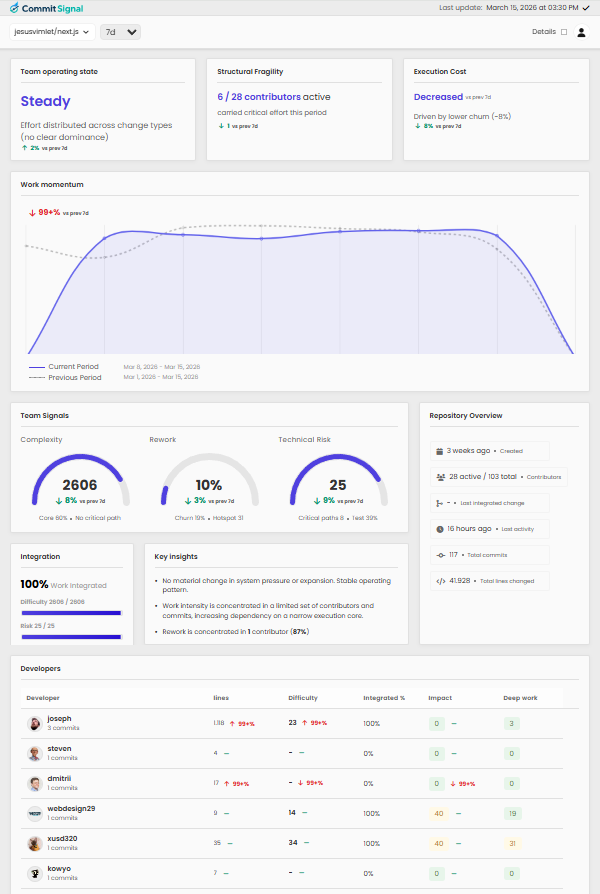Click the 100% Work integrated text
Screen dimensions: 600x894
click(x=63, y=584)
